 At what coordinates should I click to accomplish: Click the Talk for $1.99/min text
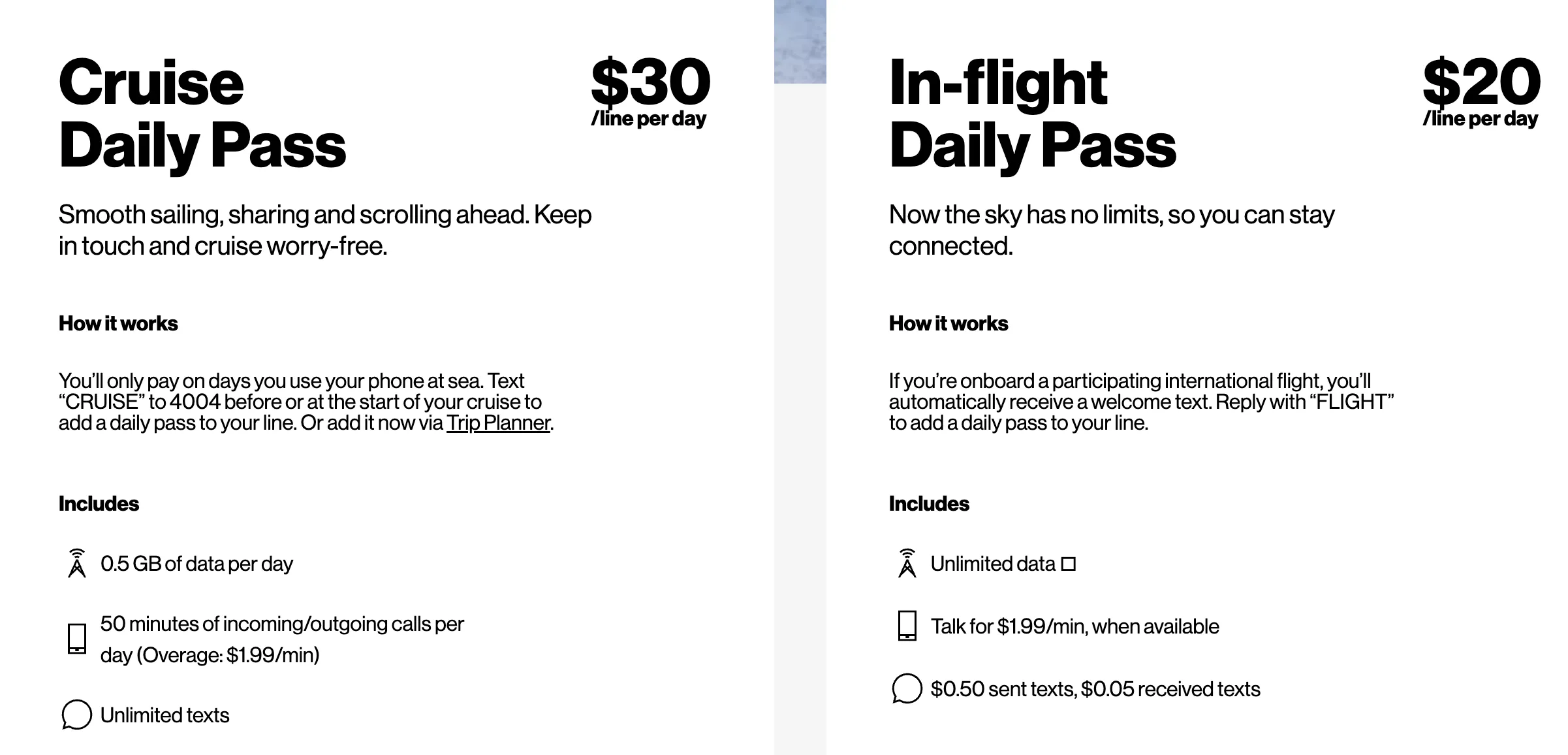(x=1074, y=626)
